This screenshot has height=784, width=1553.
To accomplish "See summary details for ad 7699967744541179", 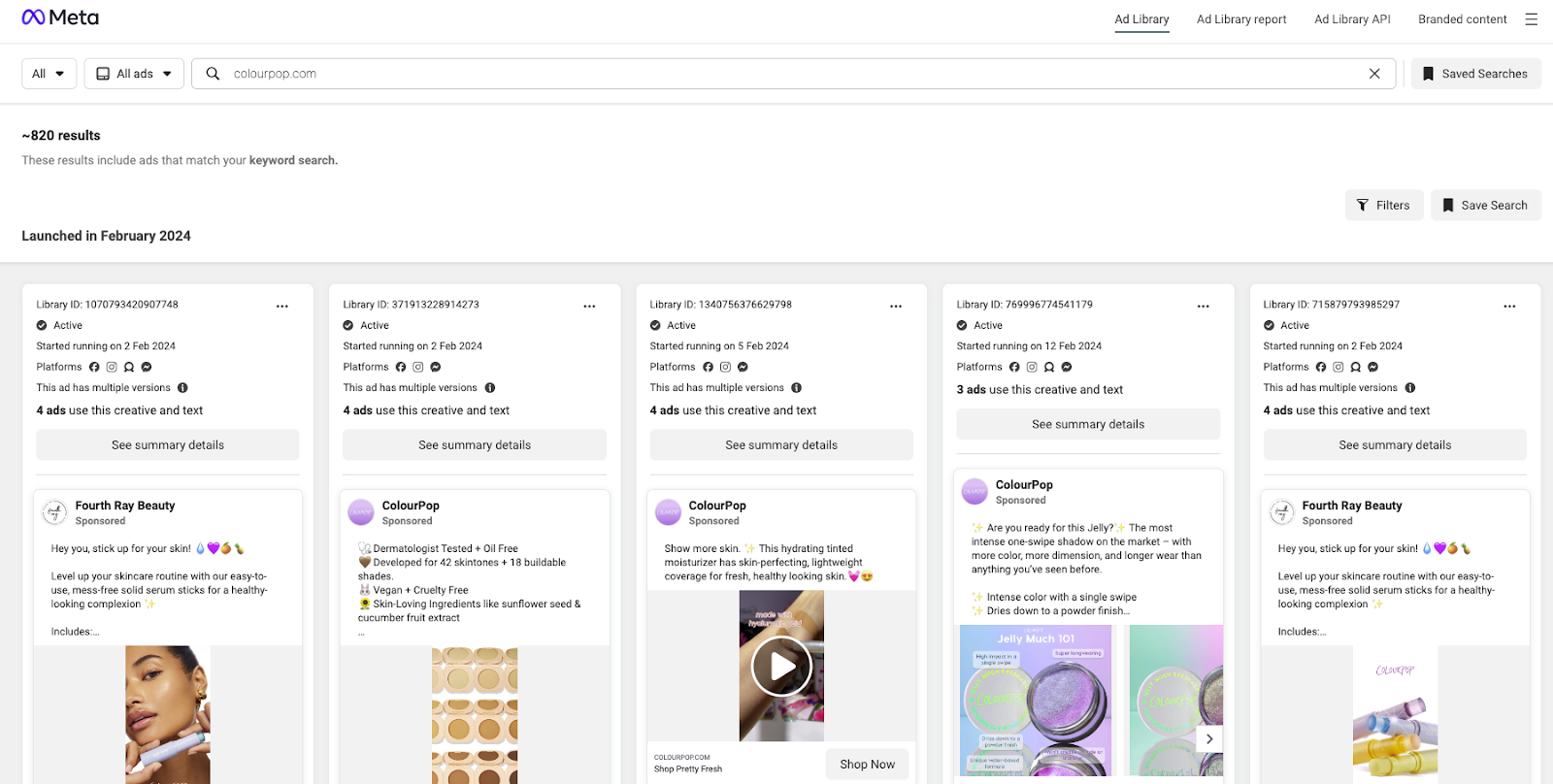I will (x=1088, y=424).
